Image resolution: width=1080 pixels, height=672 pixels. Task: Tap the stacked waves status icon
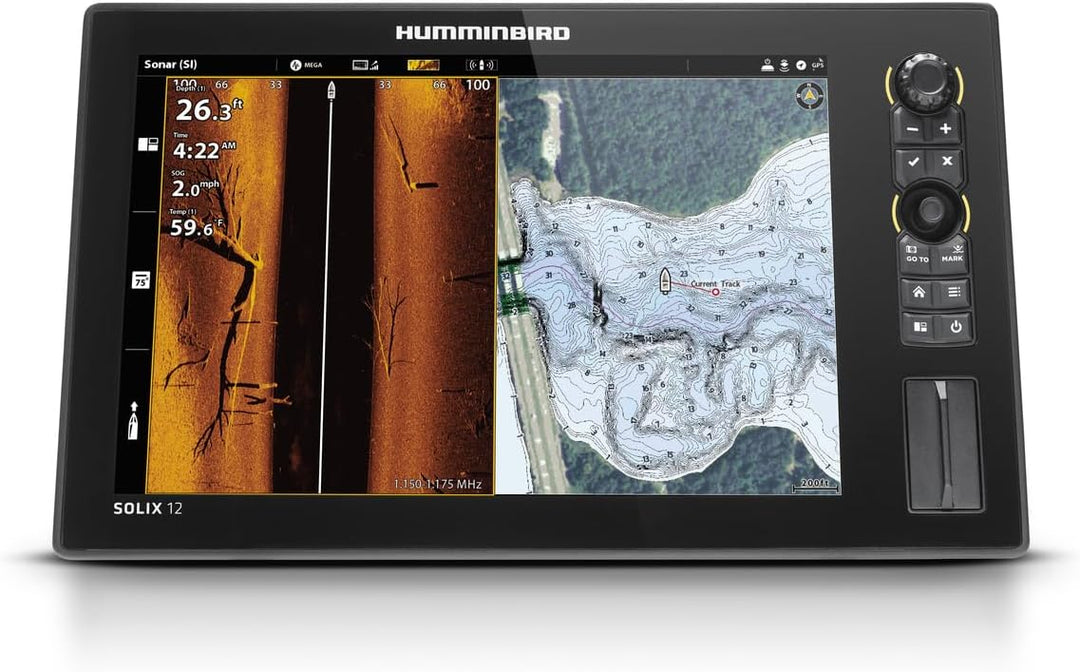coord(785,65)
